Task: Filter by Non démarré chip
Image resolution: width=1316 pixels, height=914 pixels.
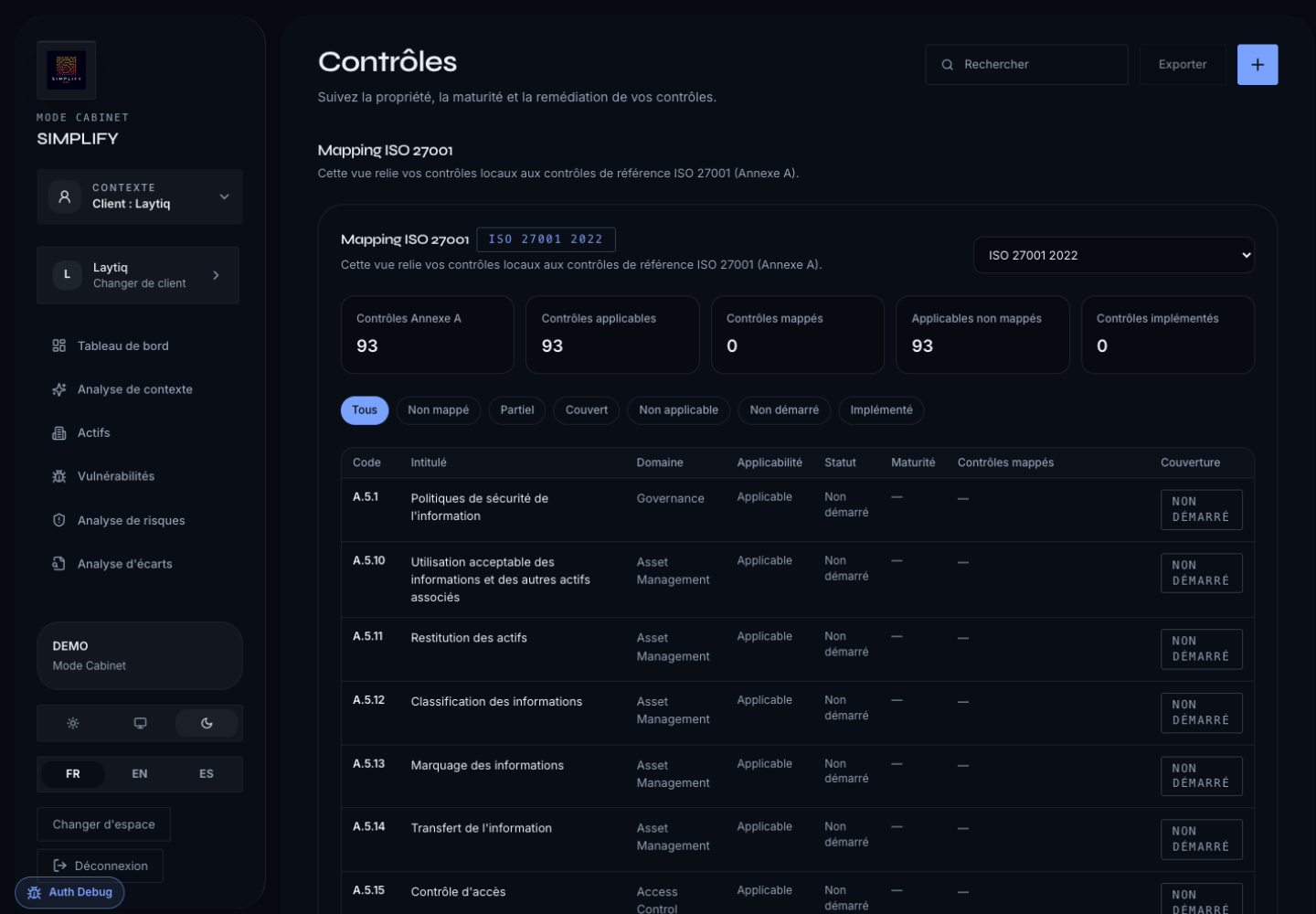Action: pos(784,410)
